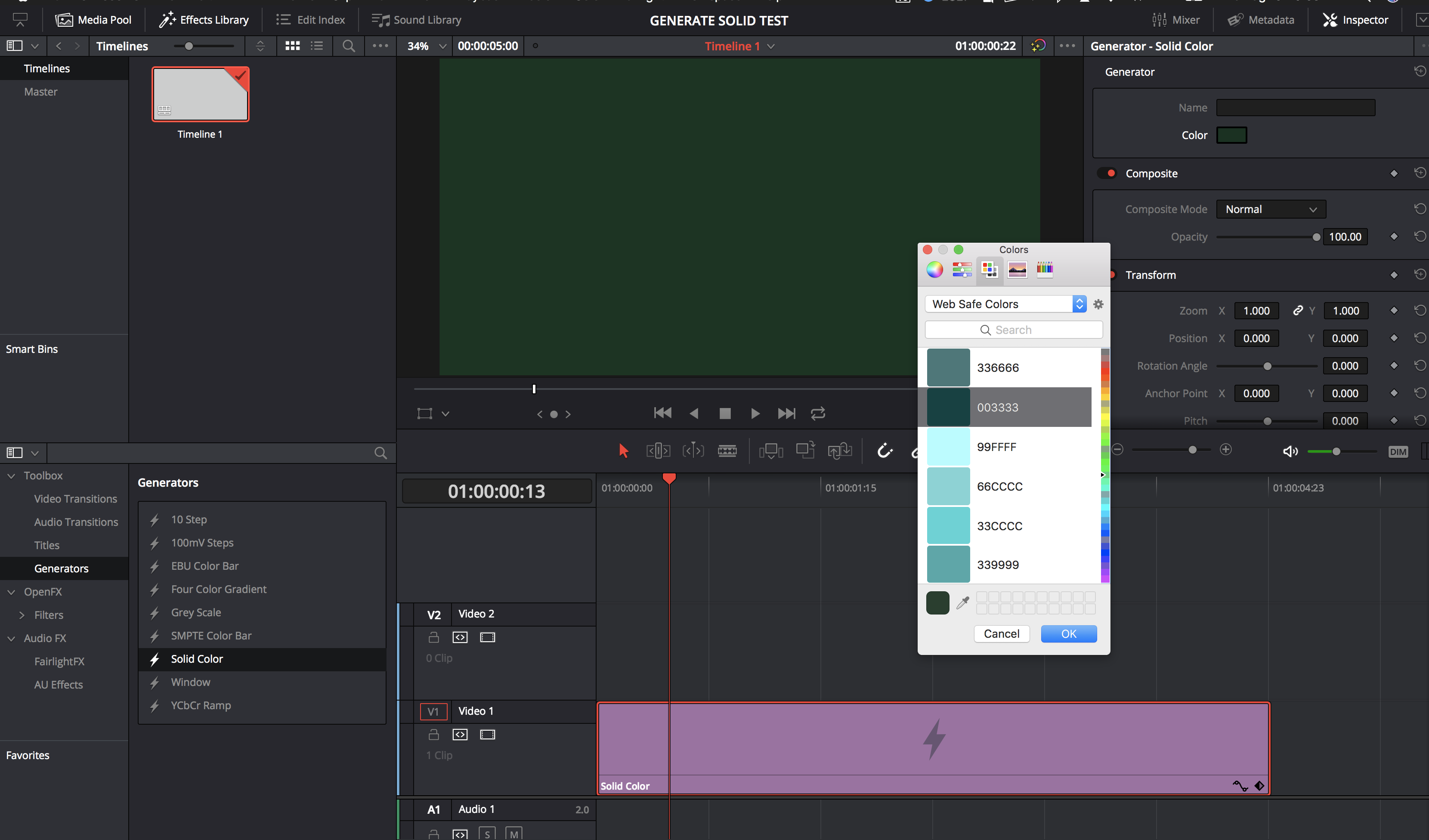1429x840 pixels.
Task: Click the Search field in Colors
Action: pyautogui.click(x=1013, y=330)
